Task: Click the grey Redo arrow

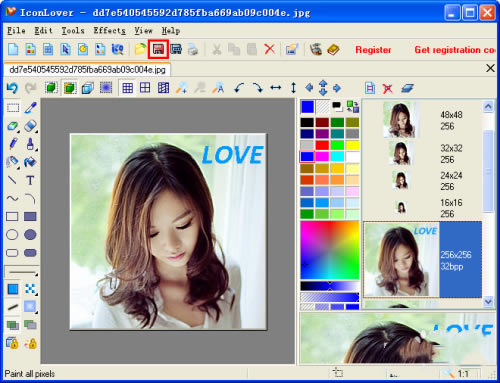Action: click(x=31, y=88)
